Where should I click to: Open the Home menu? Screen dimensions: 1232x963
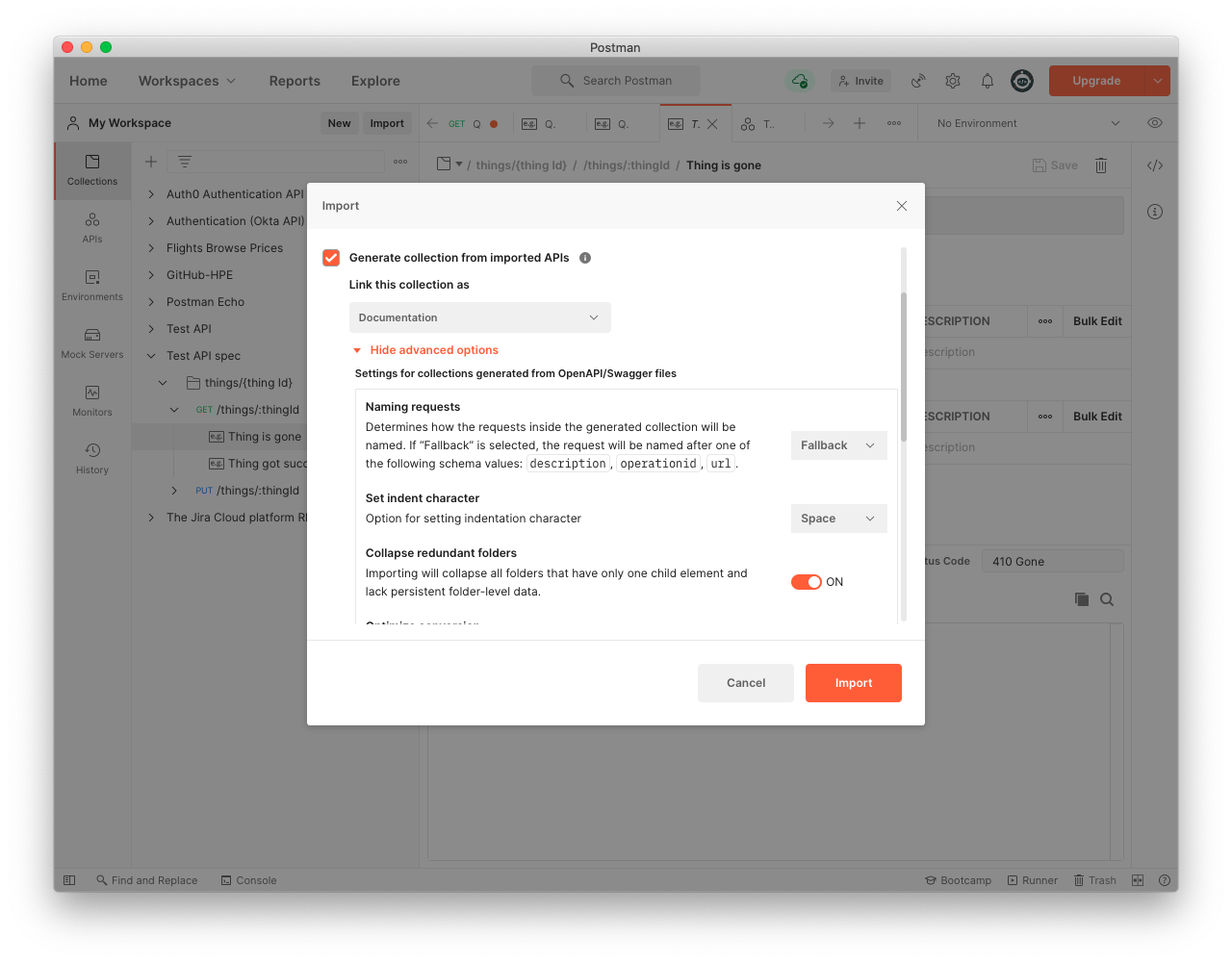[x=89, y=81]
